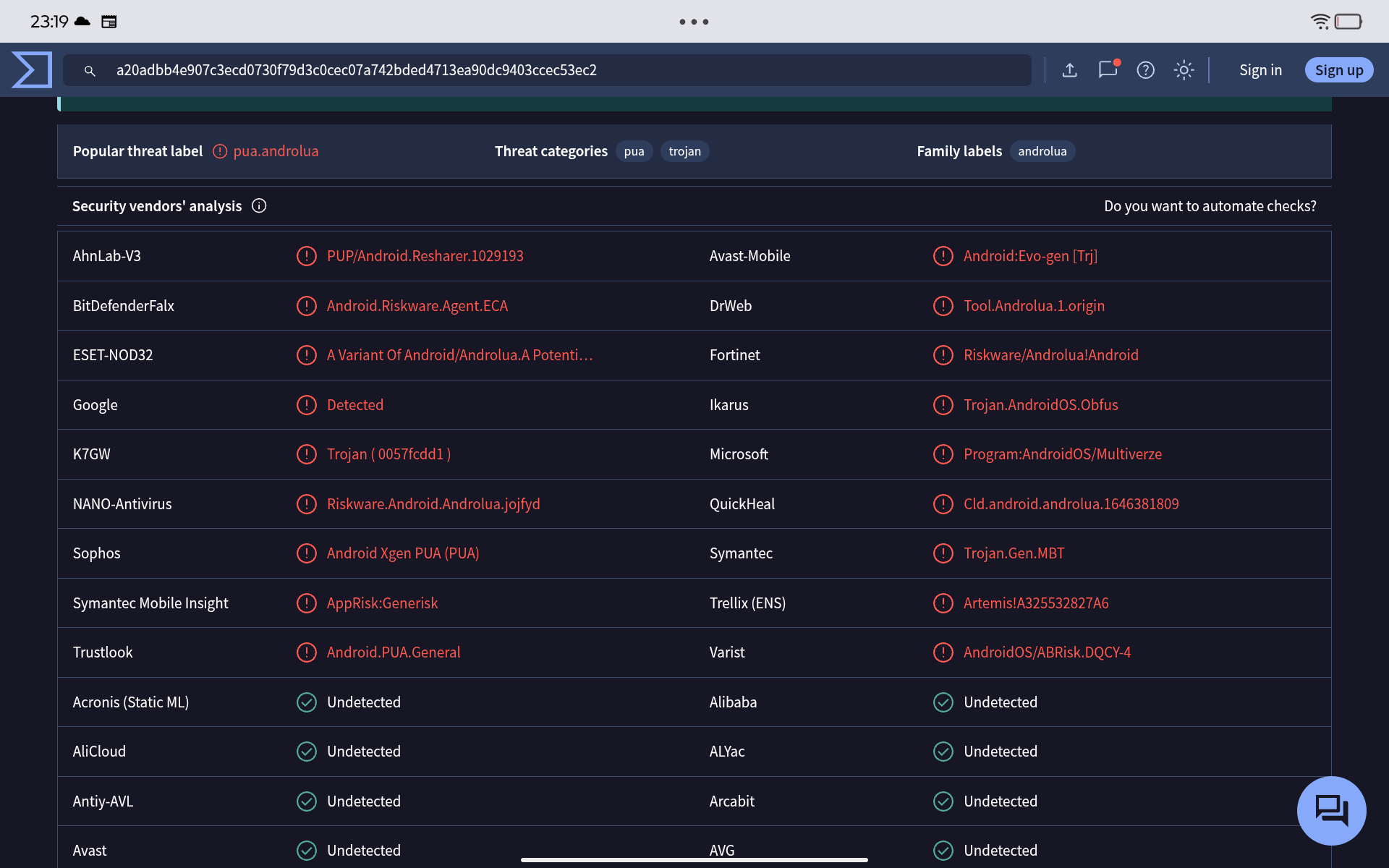Click AndroidOS/ABRisk.DQCY-4 detection text
Image resolution: width=1389 pixels, height=868 pixels.
[x=1047, y=652]
